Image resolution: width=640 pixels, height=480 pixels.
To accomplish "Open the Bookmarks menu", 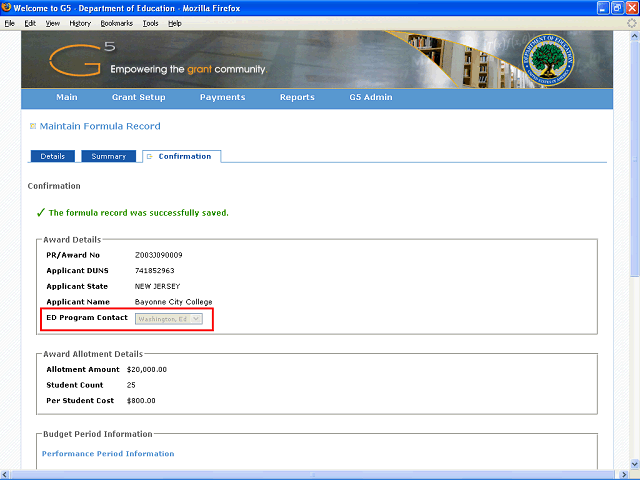I will (x=116, y=22).
